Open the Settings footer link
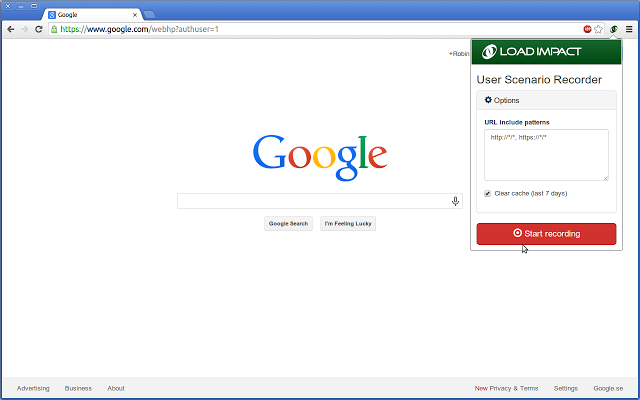The image size is (640, 400). (566, 388)
